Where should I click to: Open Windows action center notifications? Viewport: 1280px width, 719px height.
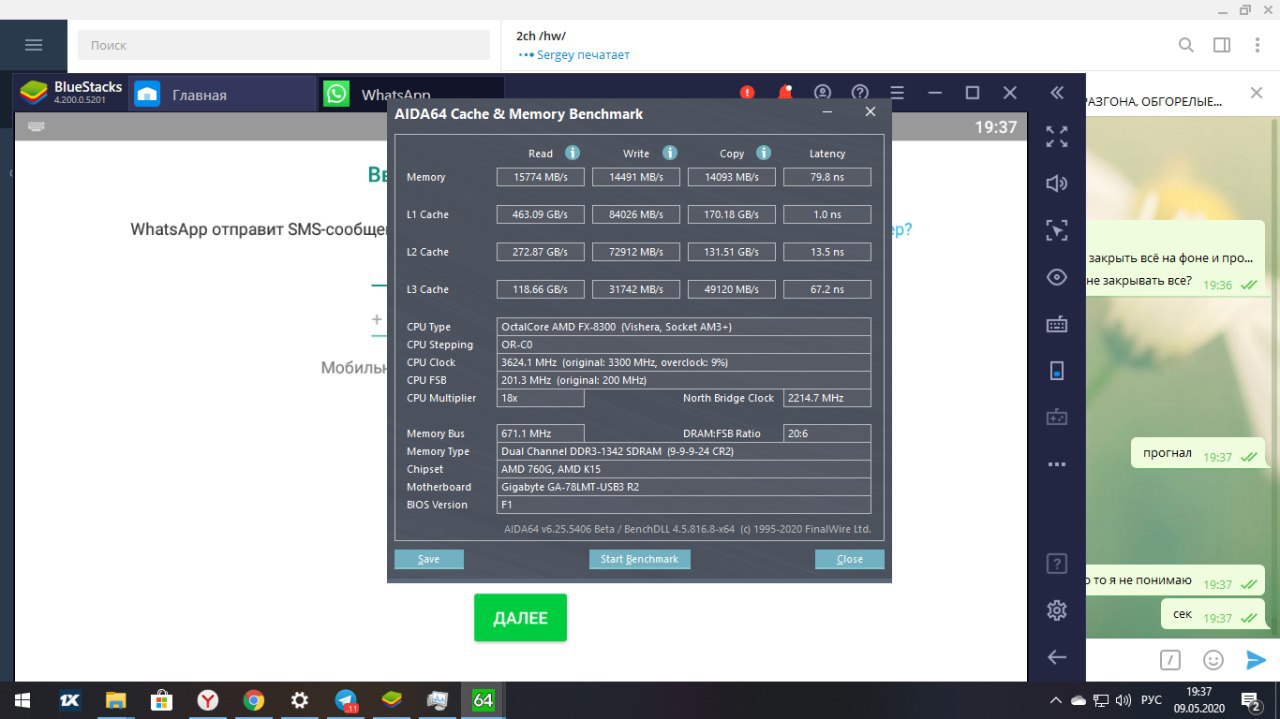click(x=1250, y=700)
